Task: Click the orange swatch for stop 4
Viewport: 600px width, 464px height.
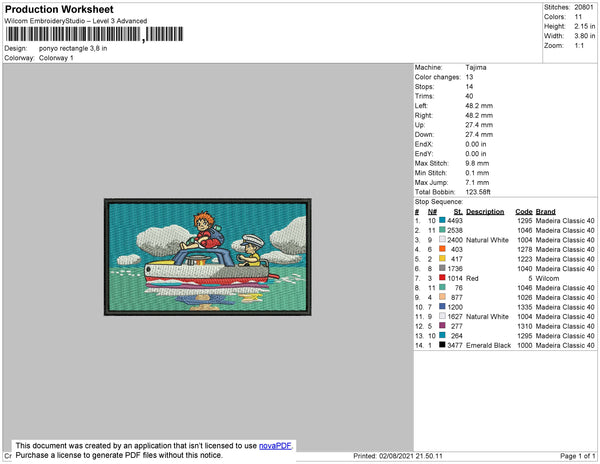Action: click(x=442, y=249)
